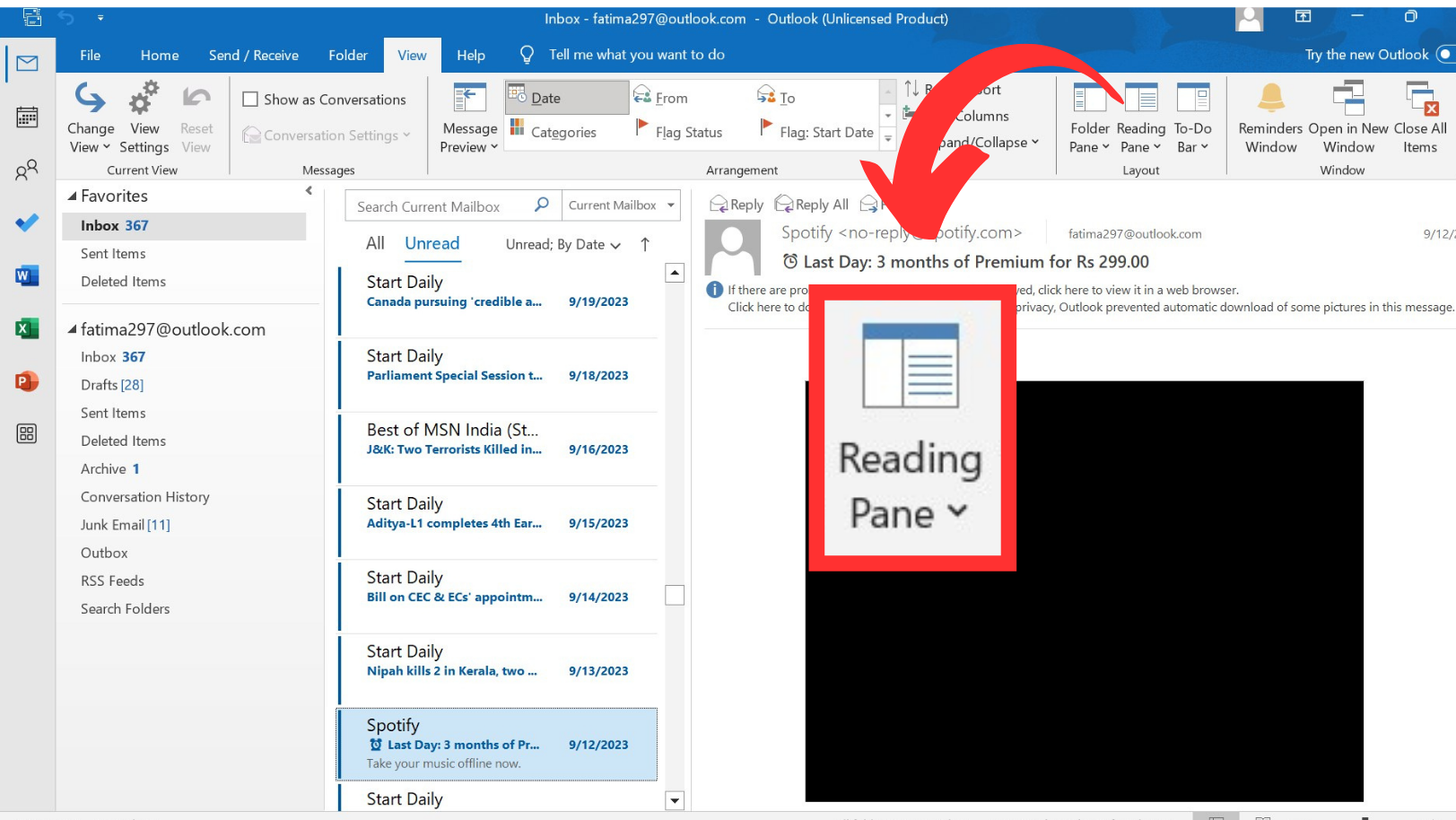Click the Change View ribbon icon

(x=91, y=99)
